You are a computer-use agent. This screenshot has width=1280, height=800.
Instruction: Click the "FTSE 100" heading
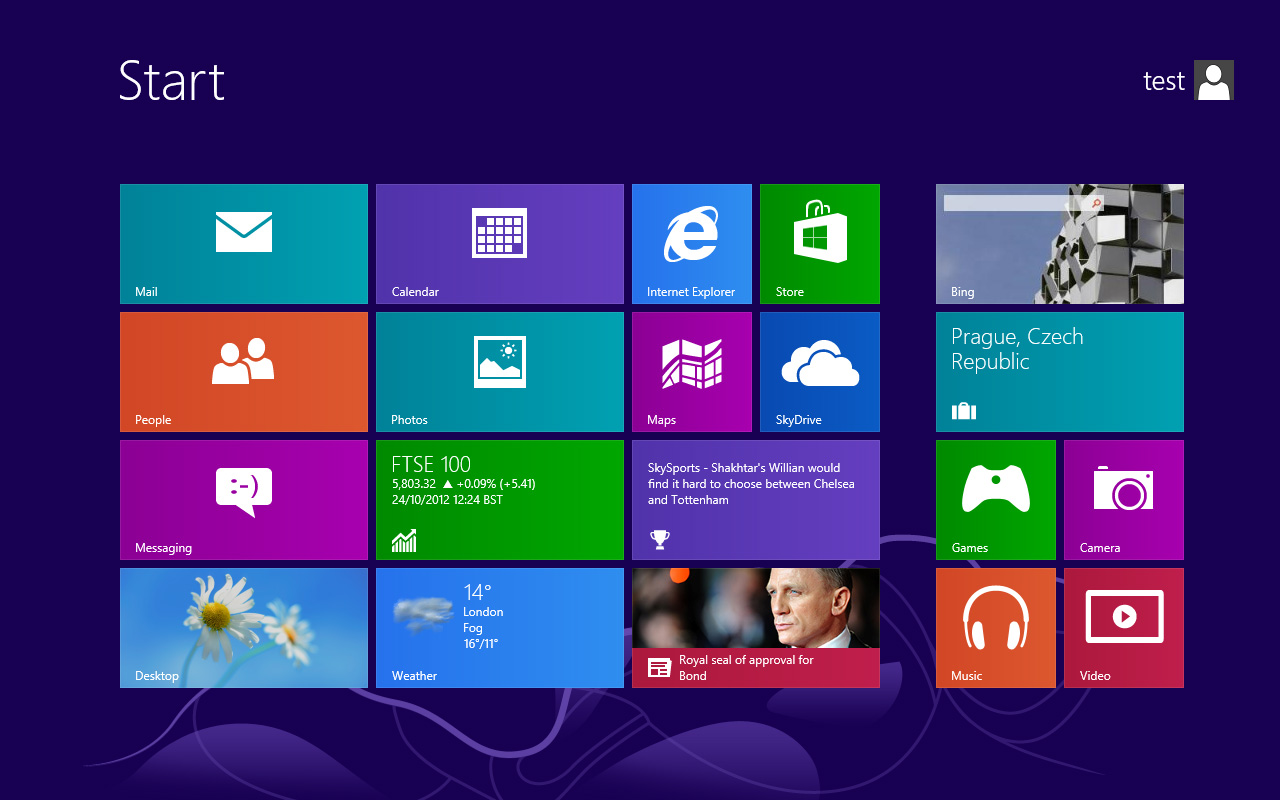click(431, 464)
